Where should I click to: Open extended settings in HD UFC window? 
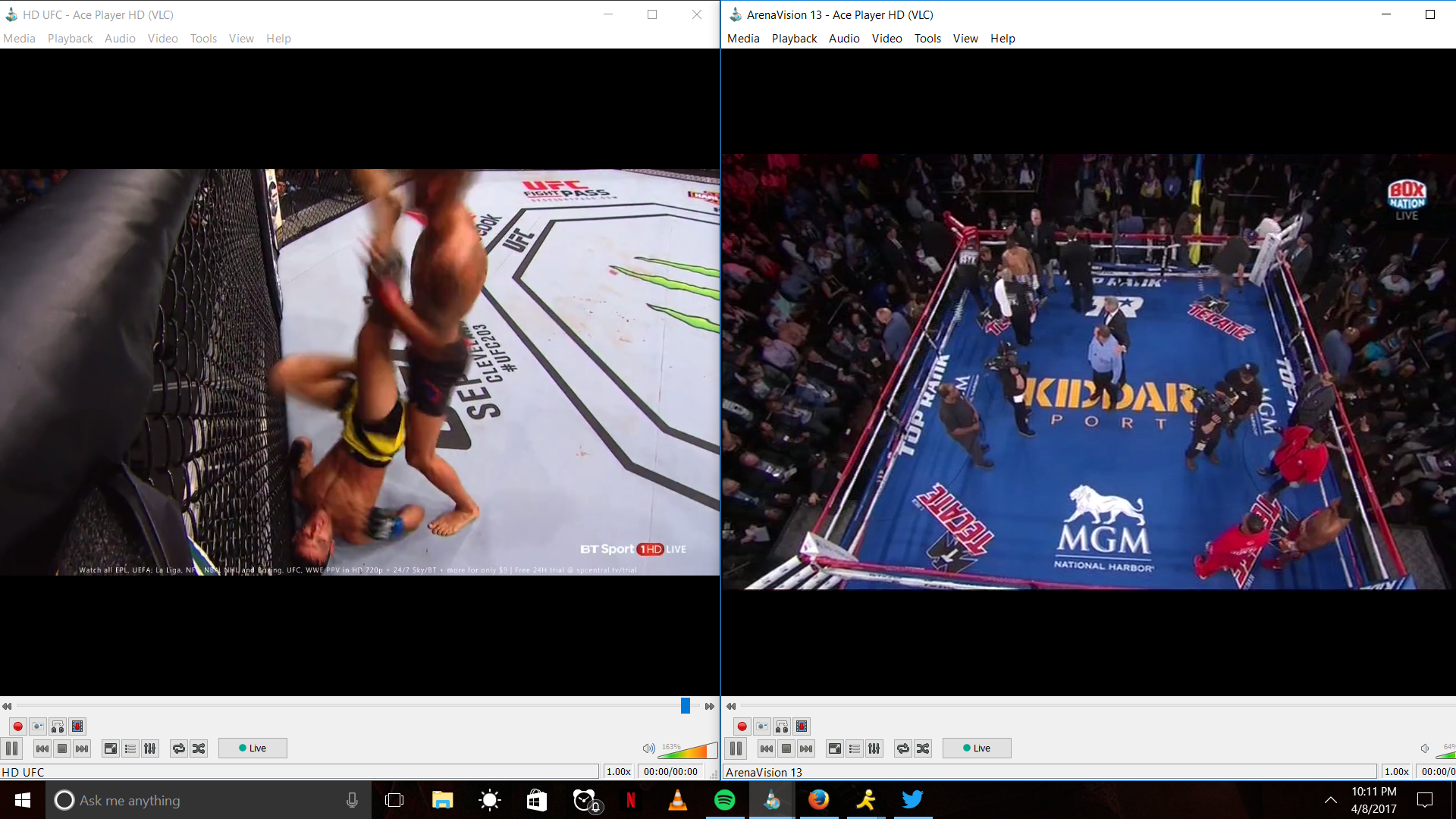point(150,748)
